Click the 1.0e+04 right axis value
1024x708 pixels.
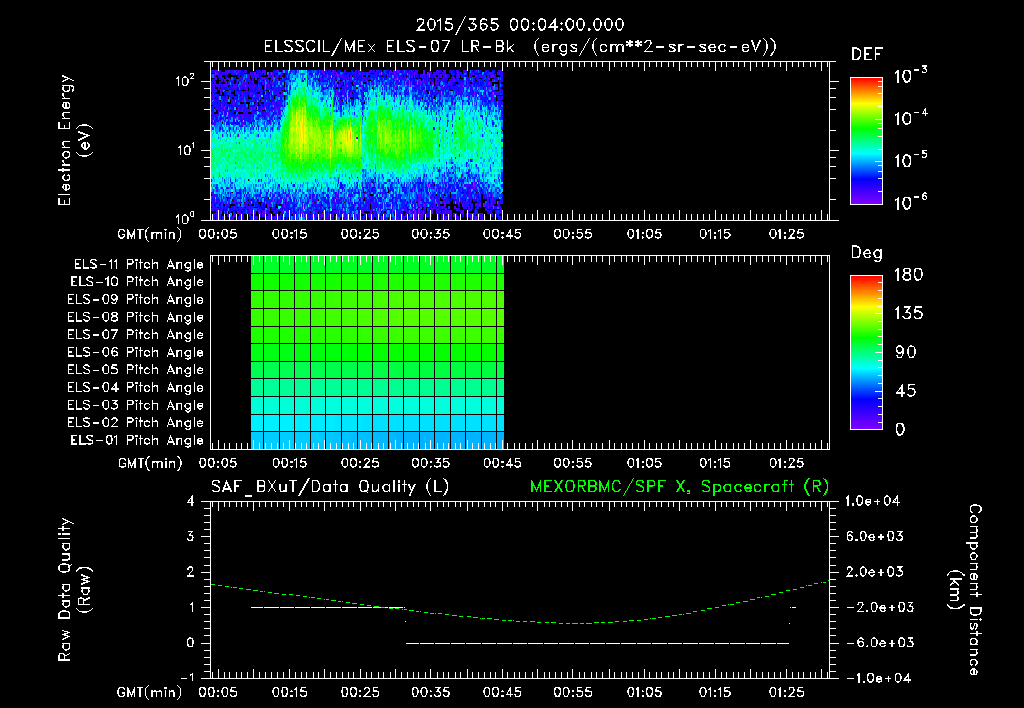tap(872, 501)
